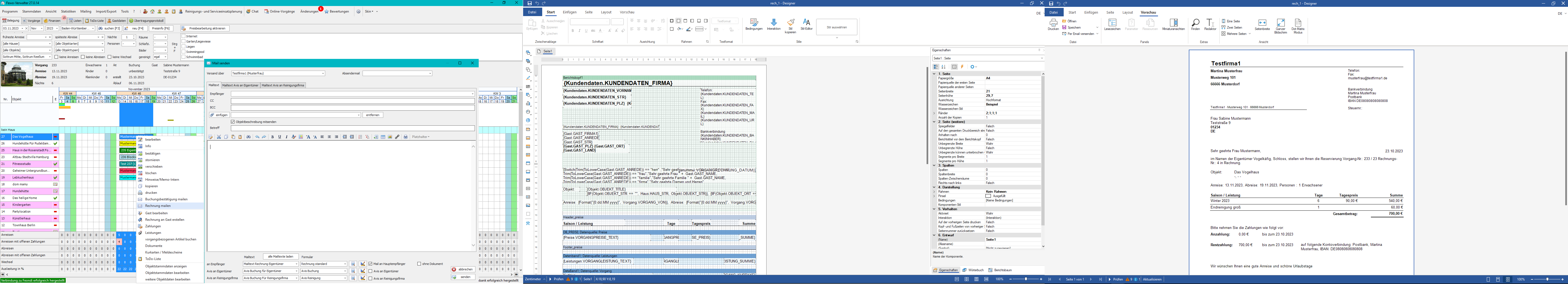Open the Stil-Editor in Designer ribbon
Image resolution: width=1568 pixels, height=284 pixels.
807,25
